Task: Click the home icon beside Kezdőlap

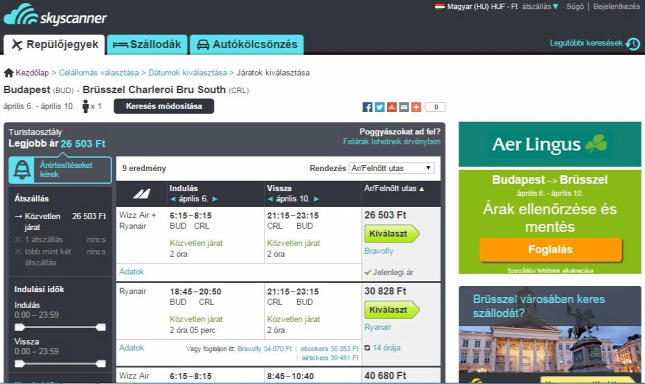Action: click(x=9, y=73)
